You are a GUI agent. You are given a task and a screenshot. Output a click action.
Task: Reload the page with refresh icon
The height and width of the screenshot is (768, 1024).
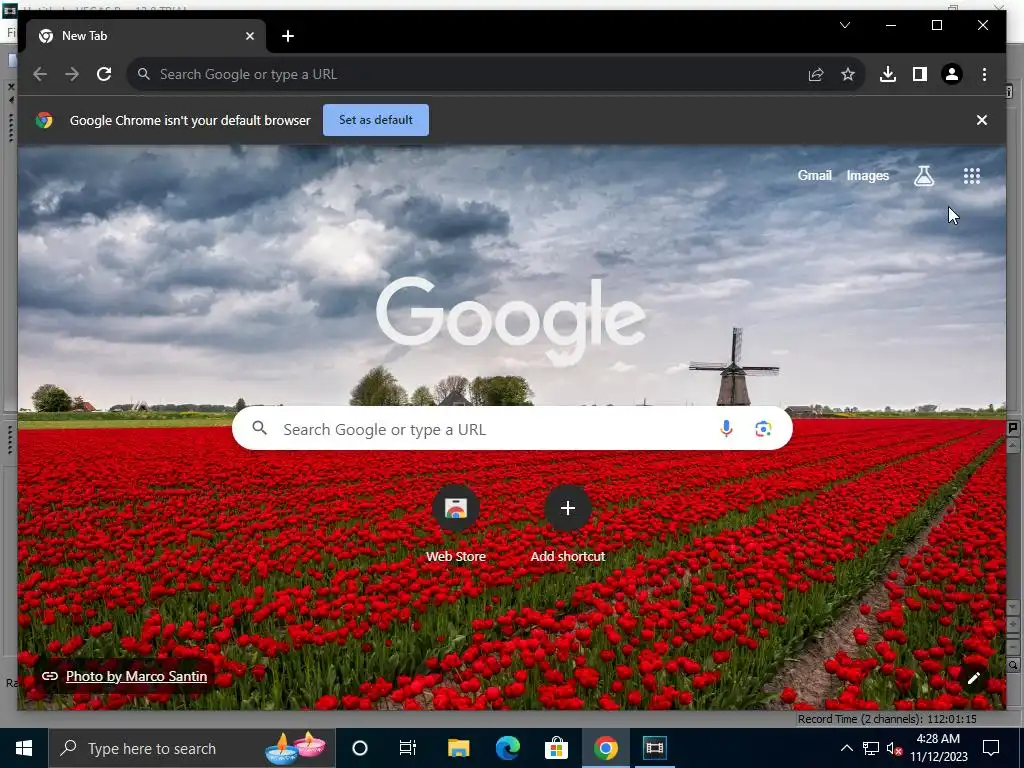click(x=104, y=74)
